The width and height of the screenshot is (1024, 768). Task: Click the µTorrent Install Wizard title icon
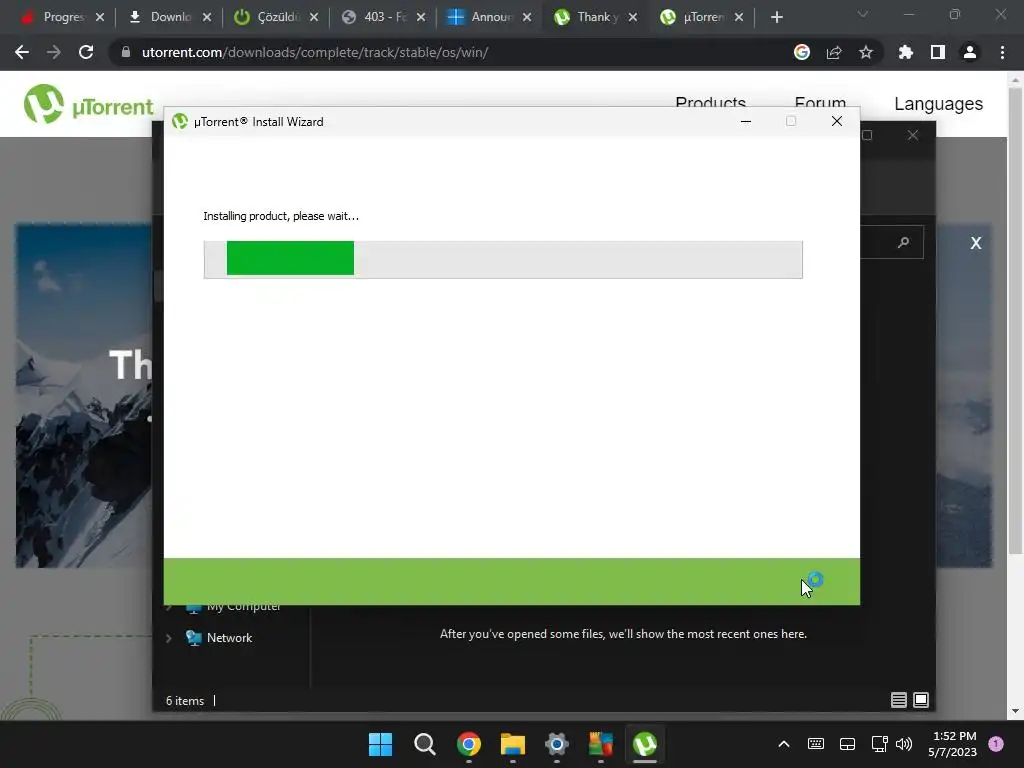[x=180, y=121]
